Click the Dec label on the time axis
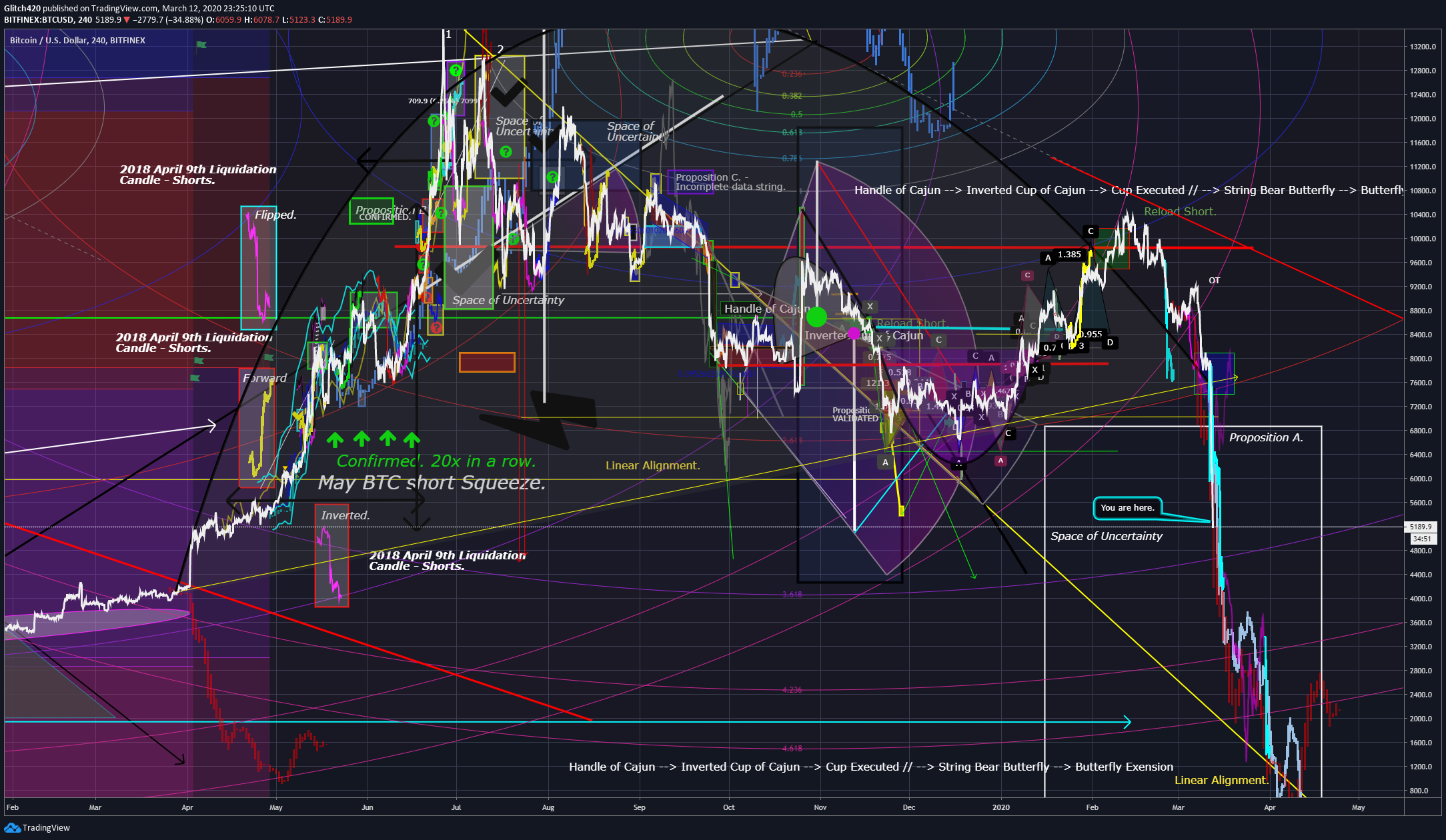 tap(909, 807)
